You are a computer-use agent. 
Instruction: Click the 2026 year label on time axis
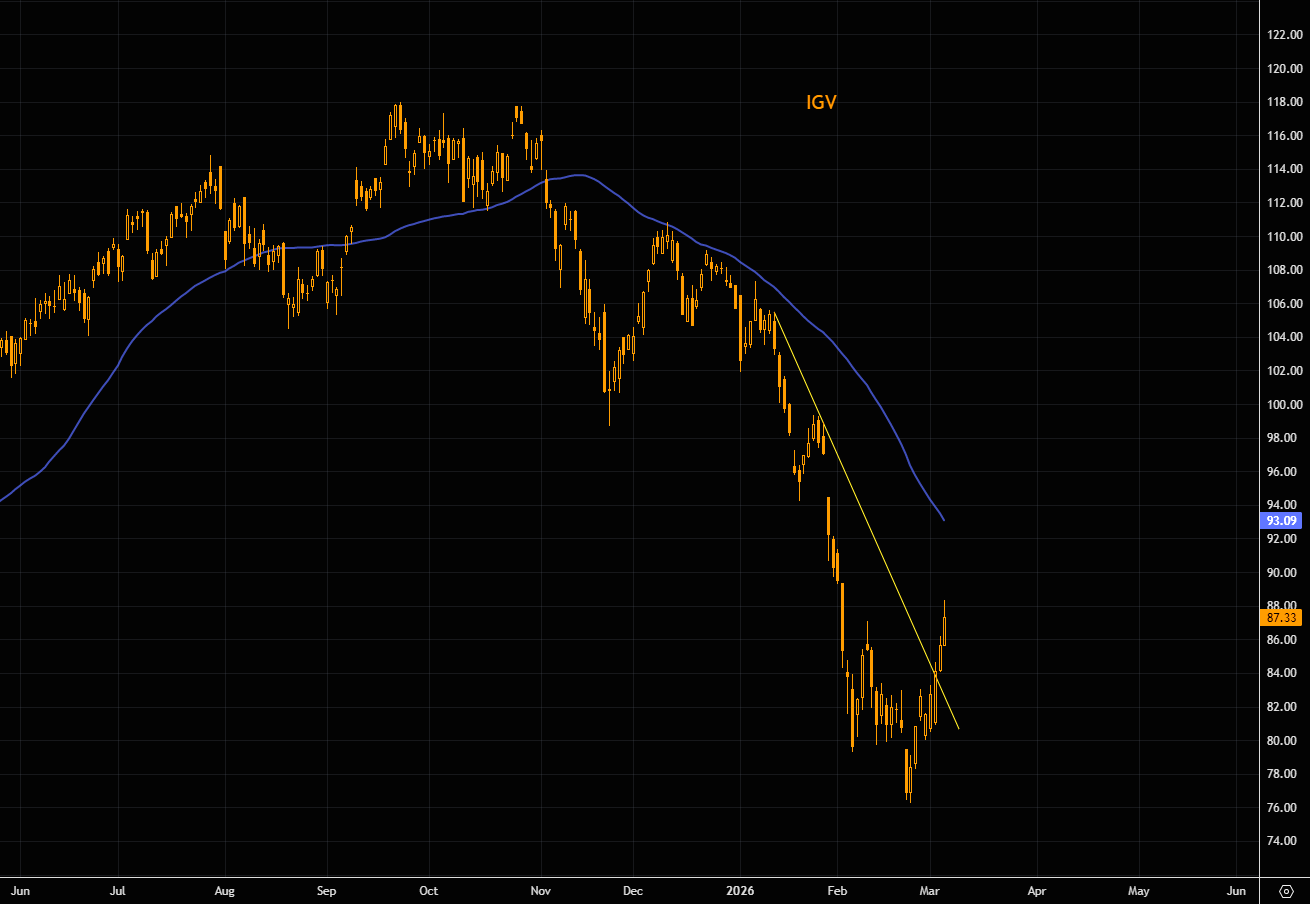point(741,889)
